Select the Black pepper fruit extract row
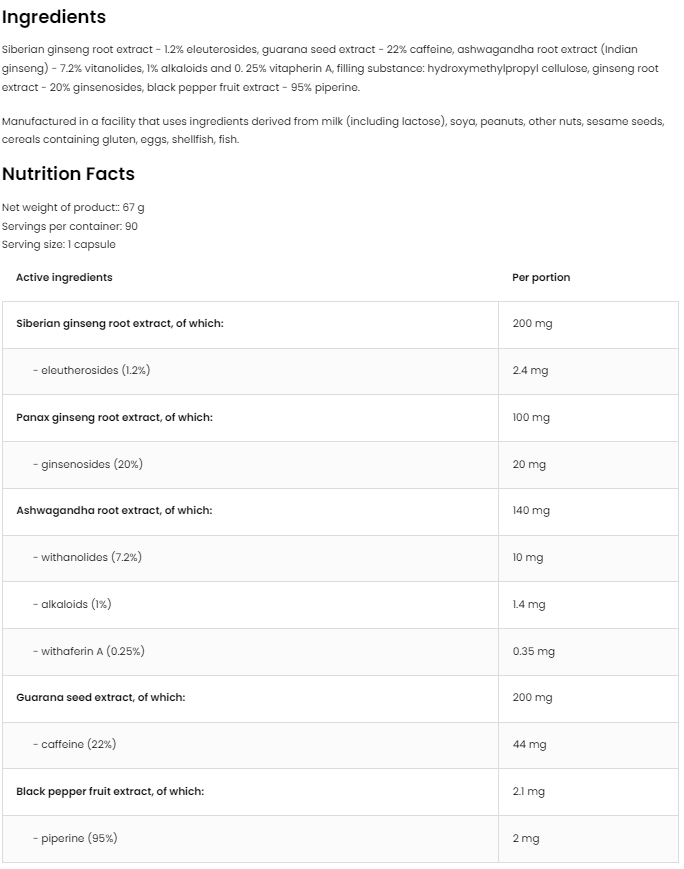 [x=110, y=791]
